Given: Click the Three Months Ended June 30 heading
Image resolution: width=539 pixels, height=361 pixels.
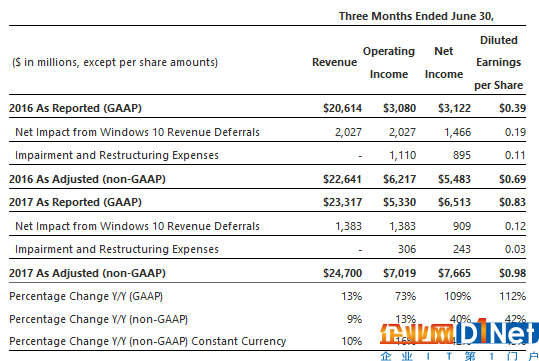Looking at the screenshot, I should coord(416,16).
